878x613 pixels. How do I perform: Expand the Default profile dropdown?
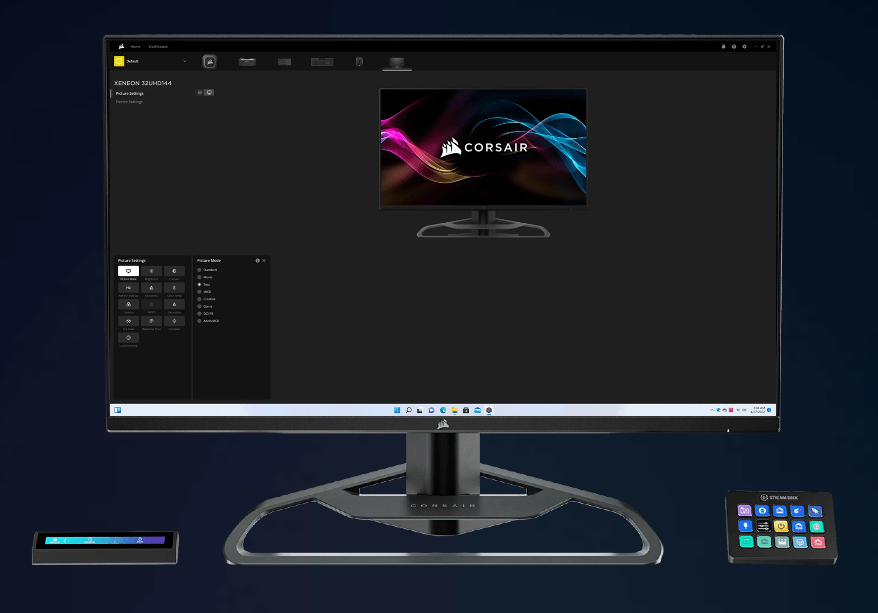(x=185, y=62)
